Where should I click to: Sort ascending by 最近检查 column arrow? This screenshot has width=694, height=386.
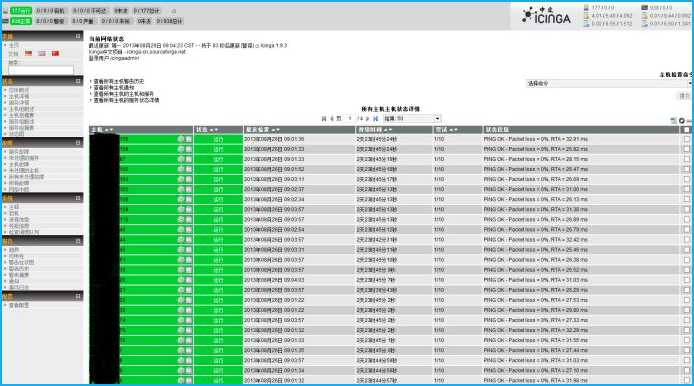pos(274,130)
